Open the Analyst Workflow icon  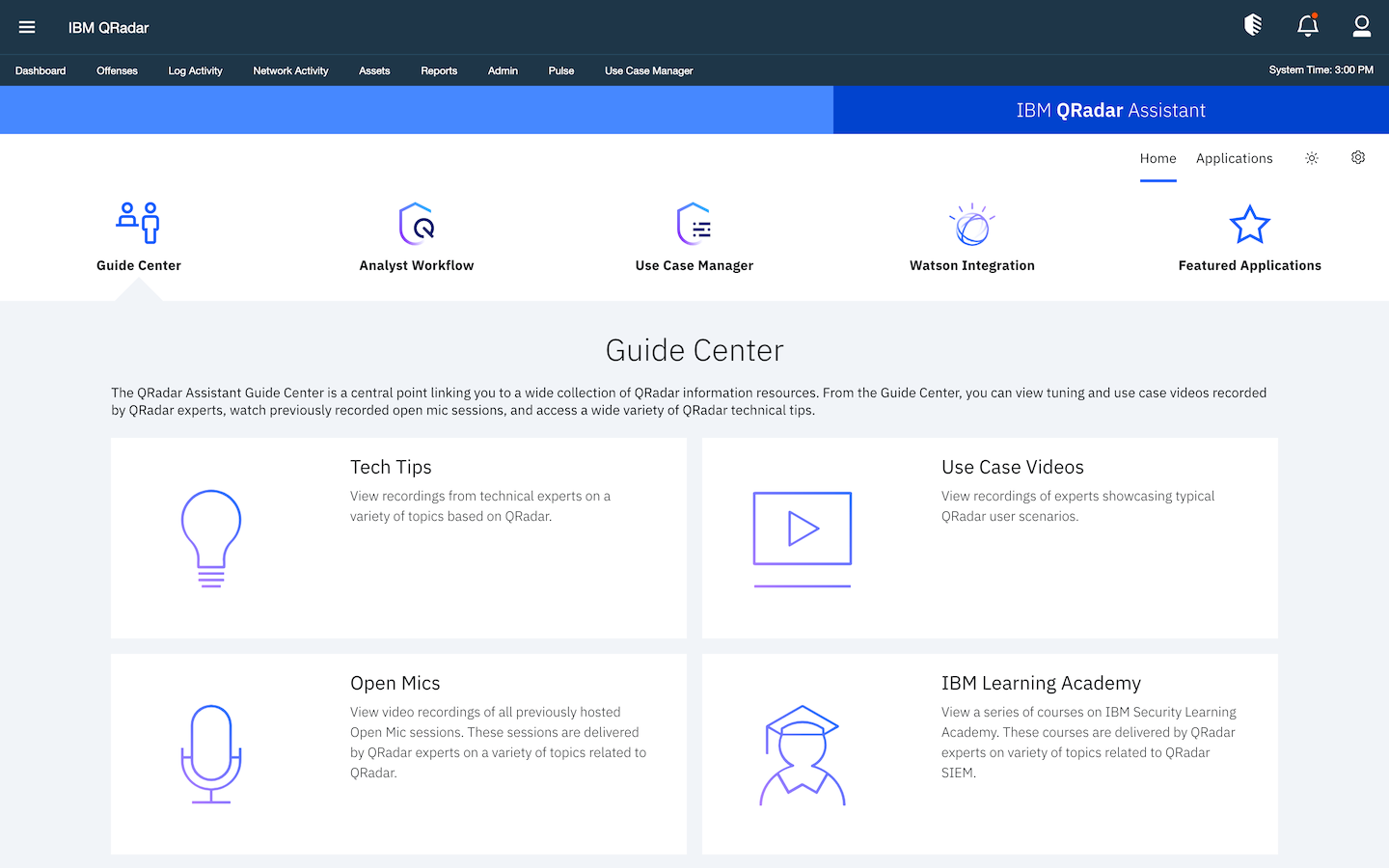[416, 222]
